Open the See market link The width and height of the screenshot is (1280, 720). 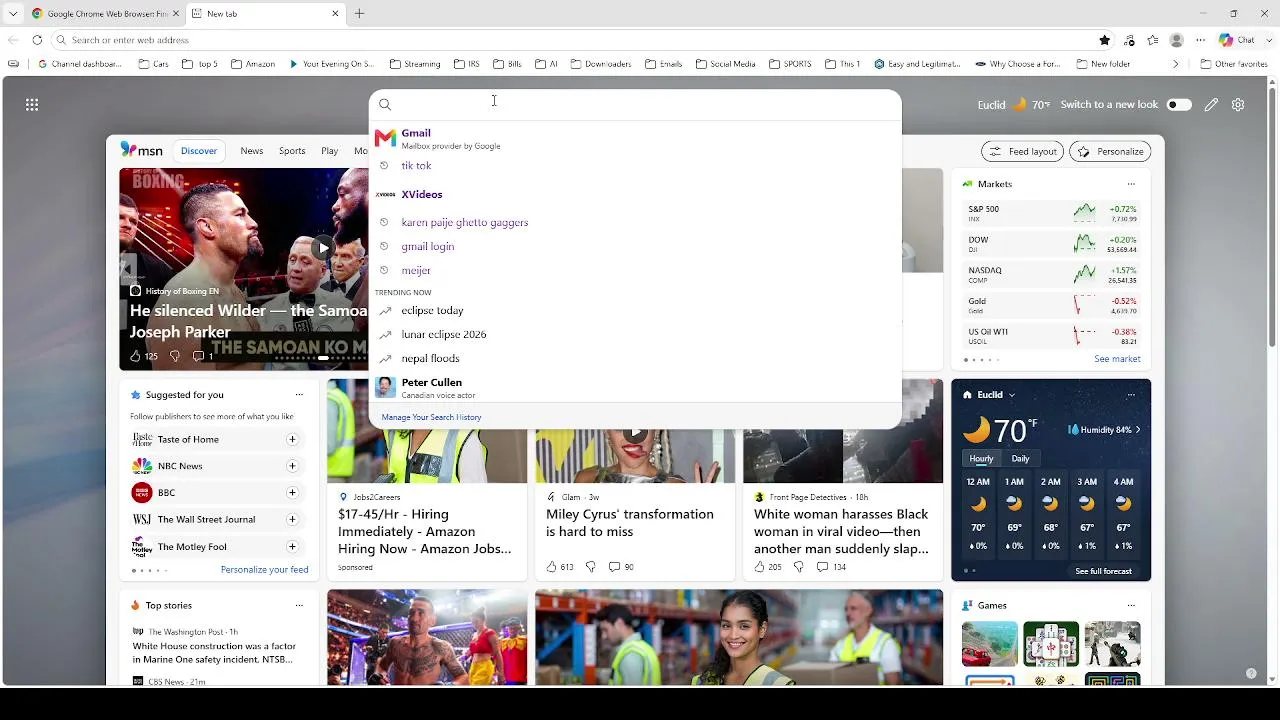(1117, 359)
